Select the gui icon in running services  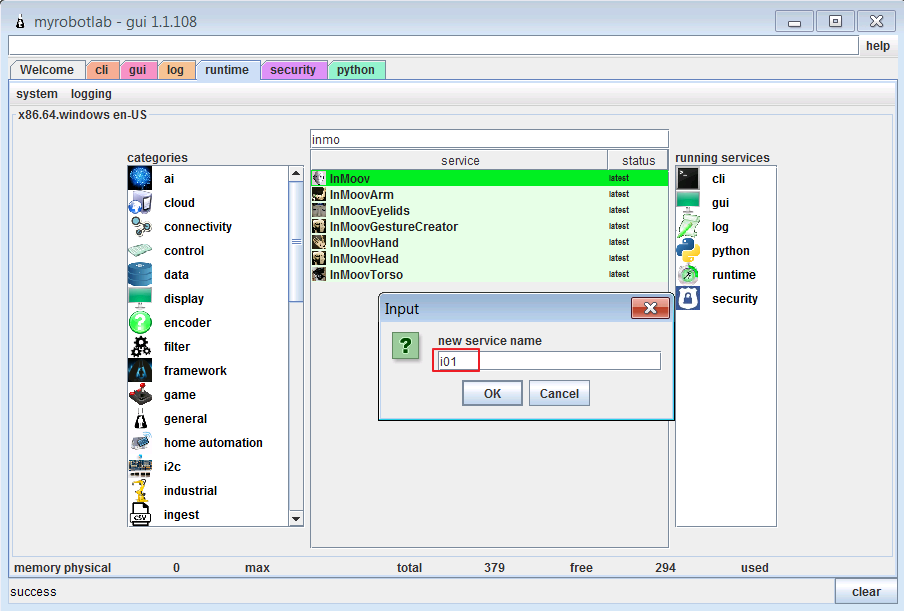[x=688, y=203]
